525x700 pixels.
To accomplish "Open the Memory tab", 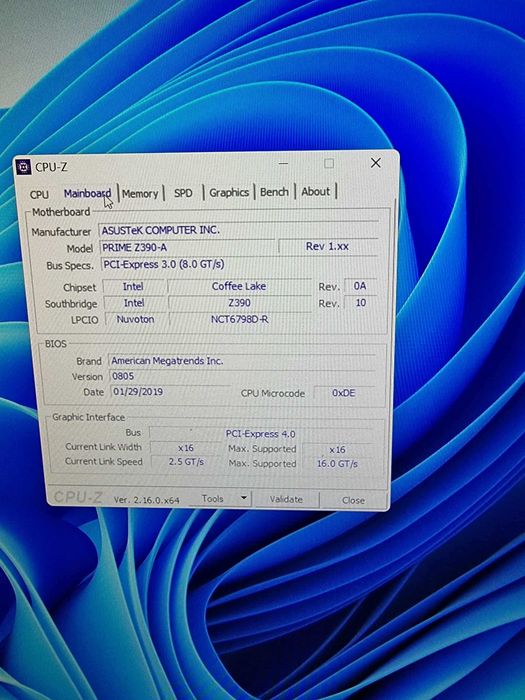I will [x=140, y=193].
